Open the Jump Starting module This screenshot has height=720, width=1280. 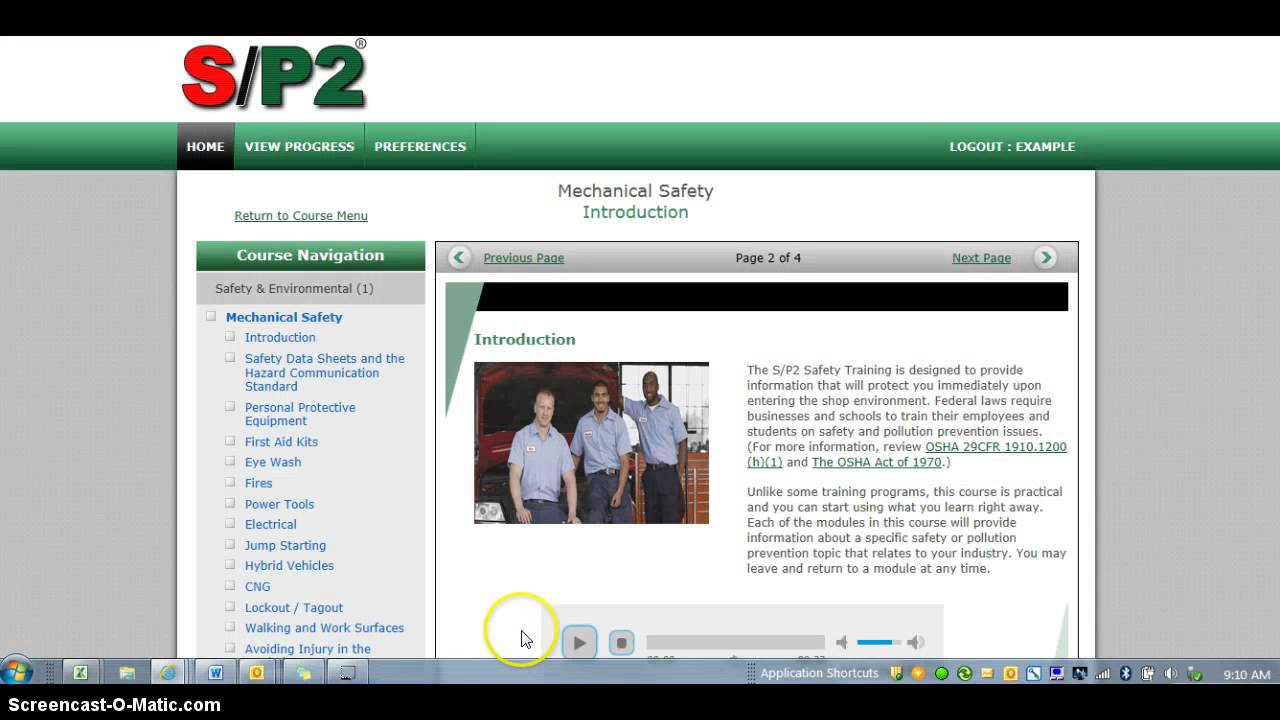click(285, 545)
